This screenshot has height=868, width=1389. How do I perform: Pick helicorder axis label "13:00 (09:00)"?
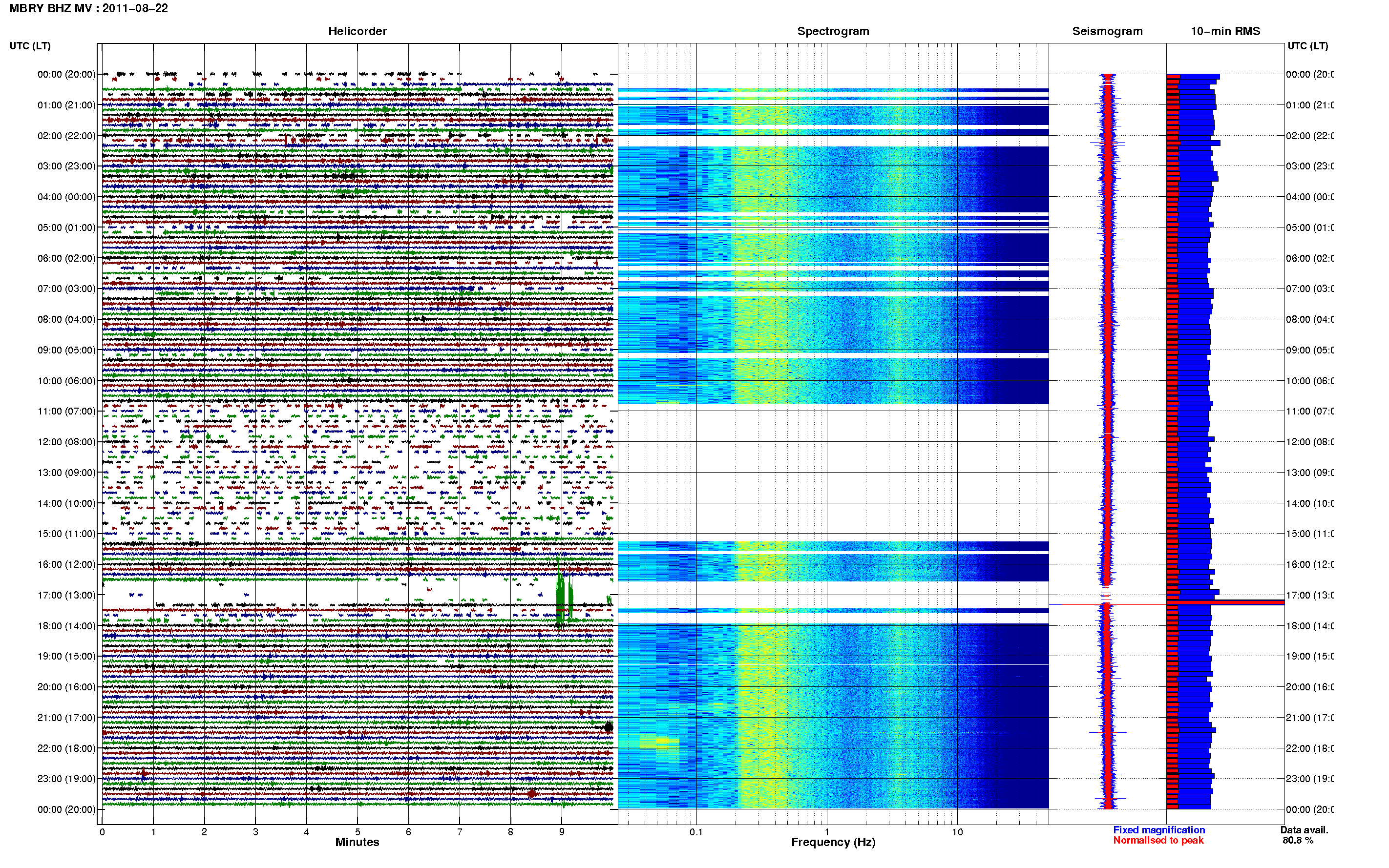point(66,473)
